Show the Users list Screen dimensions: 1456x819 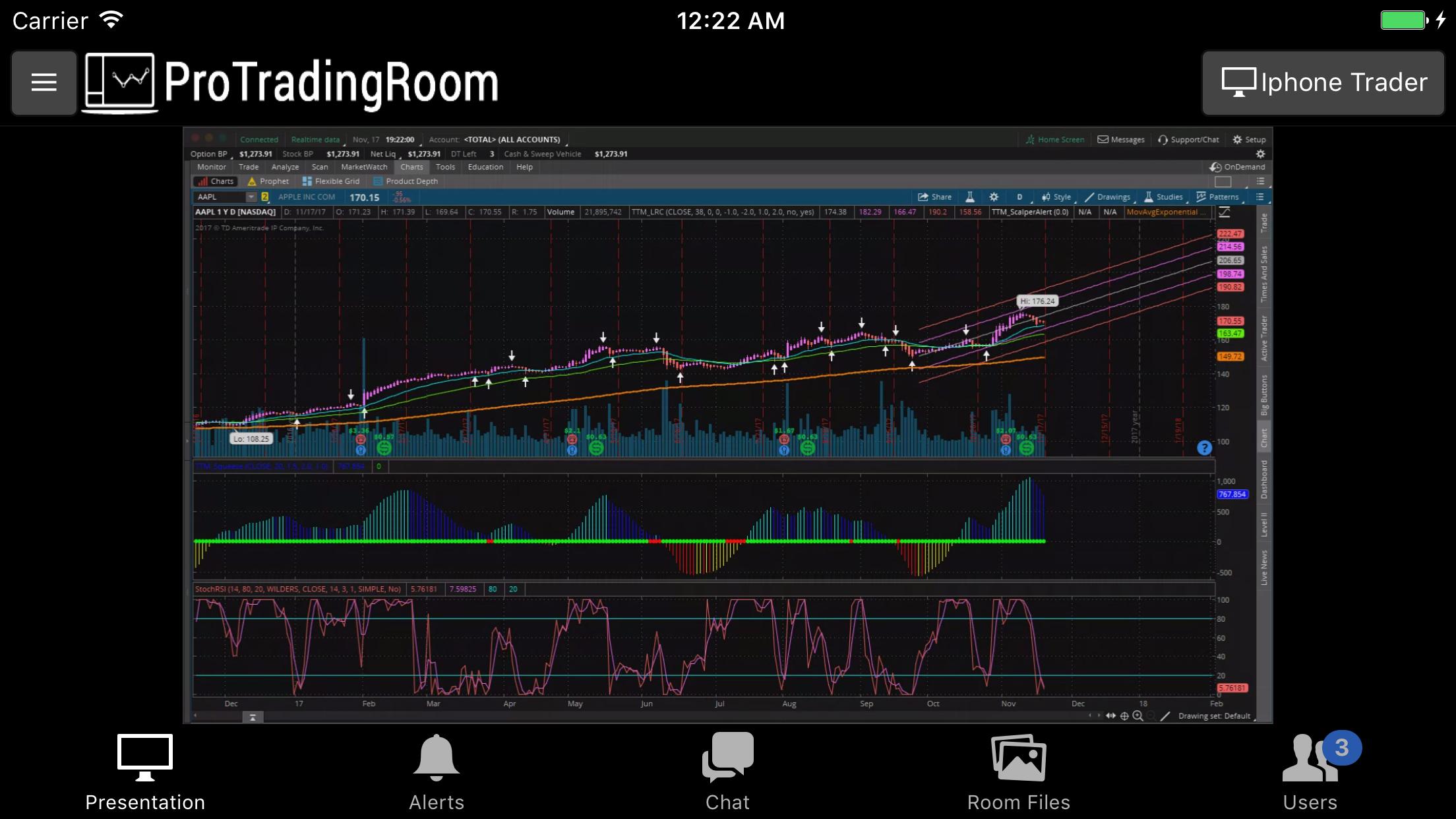1310,773
